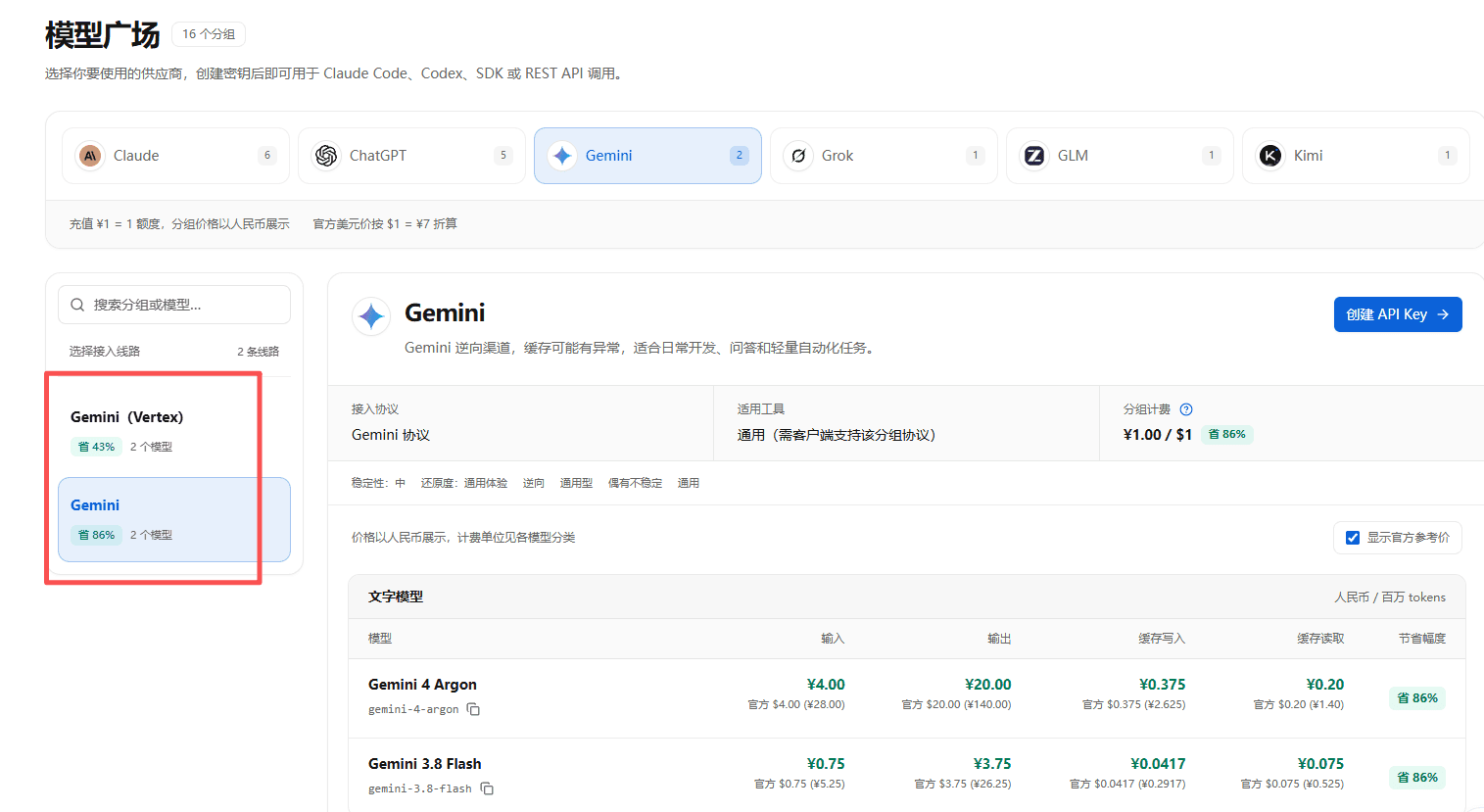The height and width of the screenshot is (812, 1484).
Task: Select the Gemini (Vertex) route
Action: pyautogui.click(x=174, y=431)
